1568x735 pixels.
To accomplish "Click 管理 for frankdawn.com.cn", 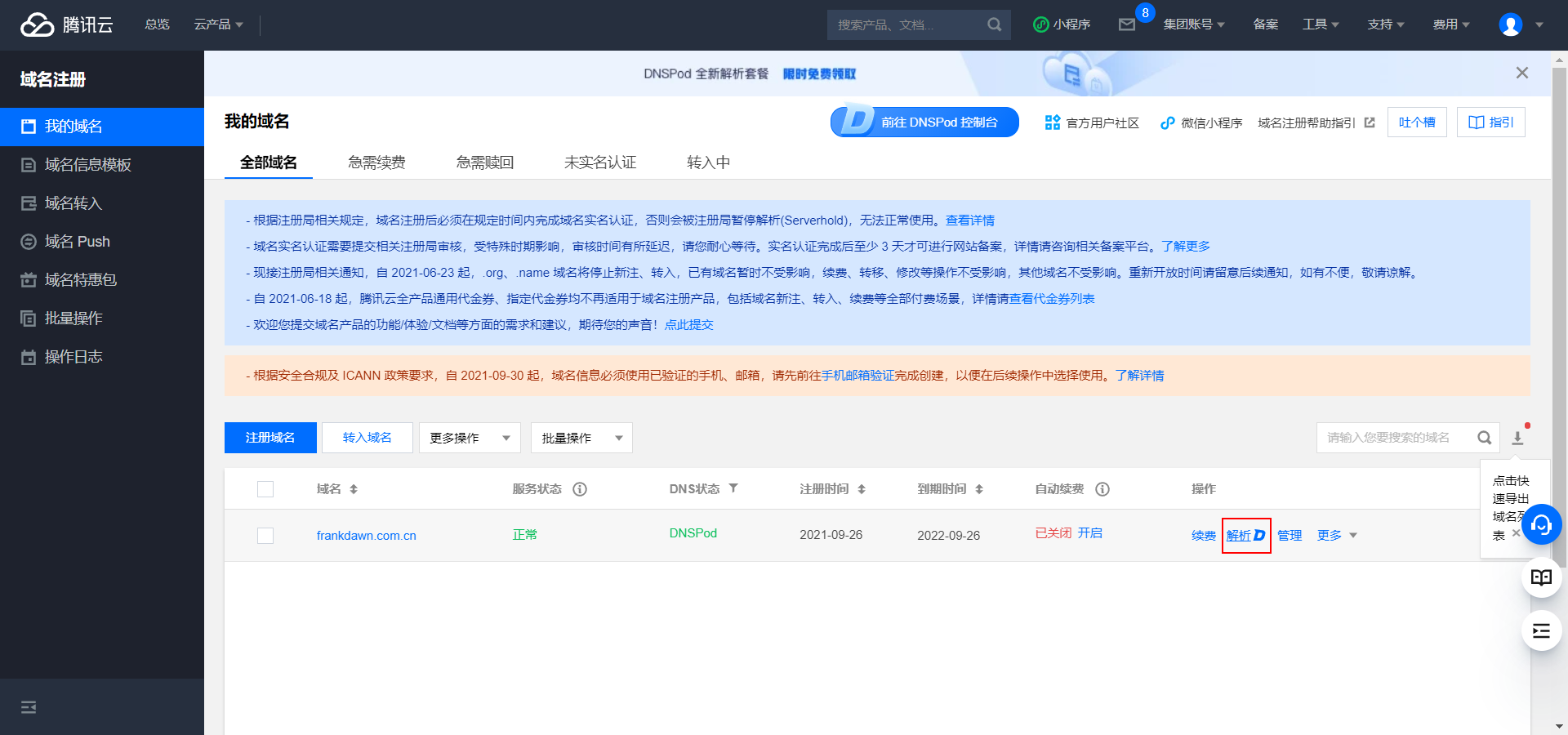I will pyautogui.click(x=1290, y=536).
